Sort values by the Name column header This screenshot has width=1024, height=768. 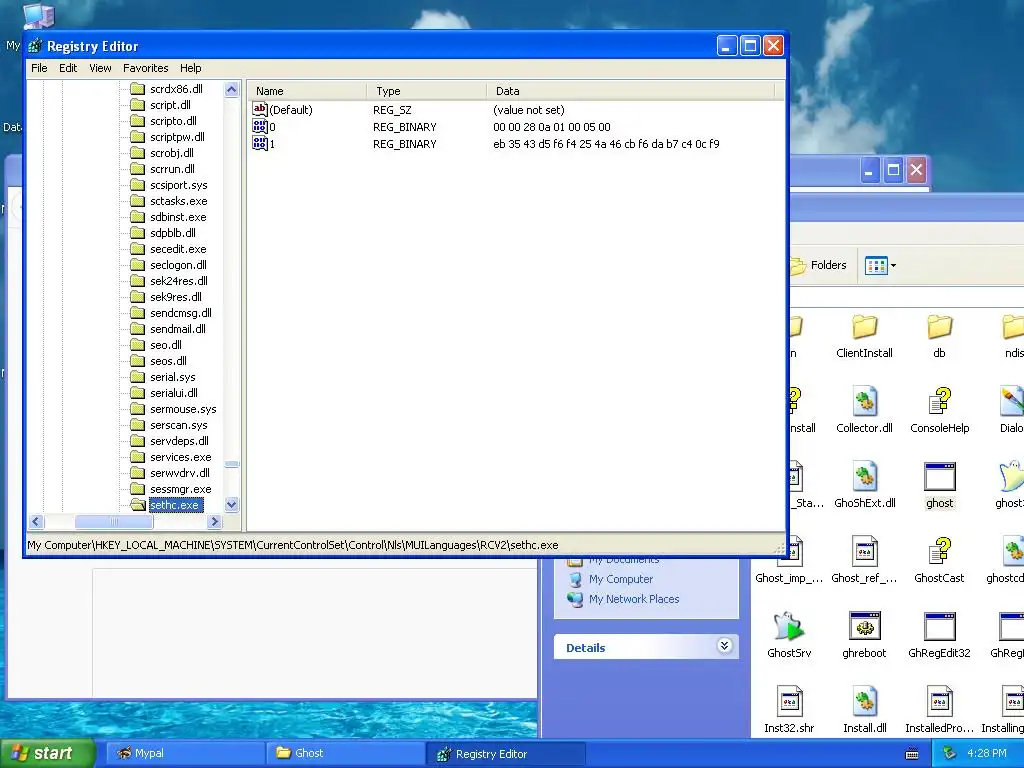(x=306, y=91)
